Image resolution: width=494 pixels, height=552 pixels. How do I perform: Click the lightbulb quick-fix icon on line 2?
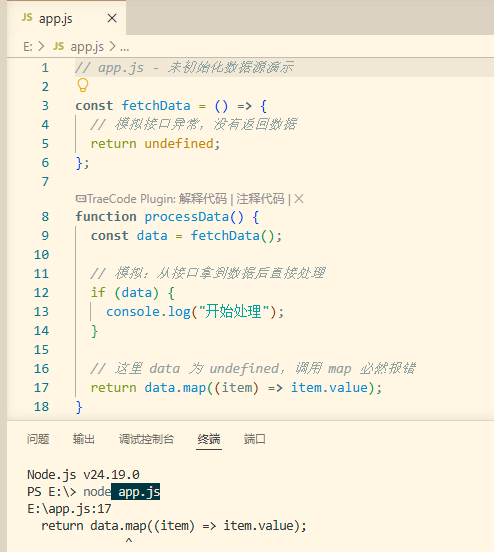pyautogui.click(x=83, y=86)
